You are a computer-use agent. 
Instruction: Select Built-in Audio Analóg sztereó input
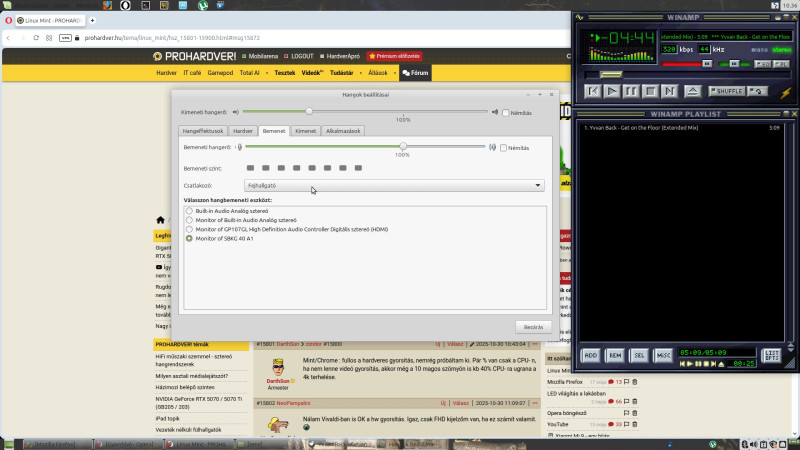click(x=227, y=211)
